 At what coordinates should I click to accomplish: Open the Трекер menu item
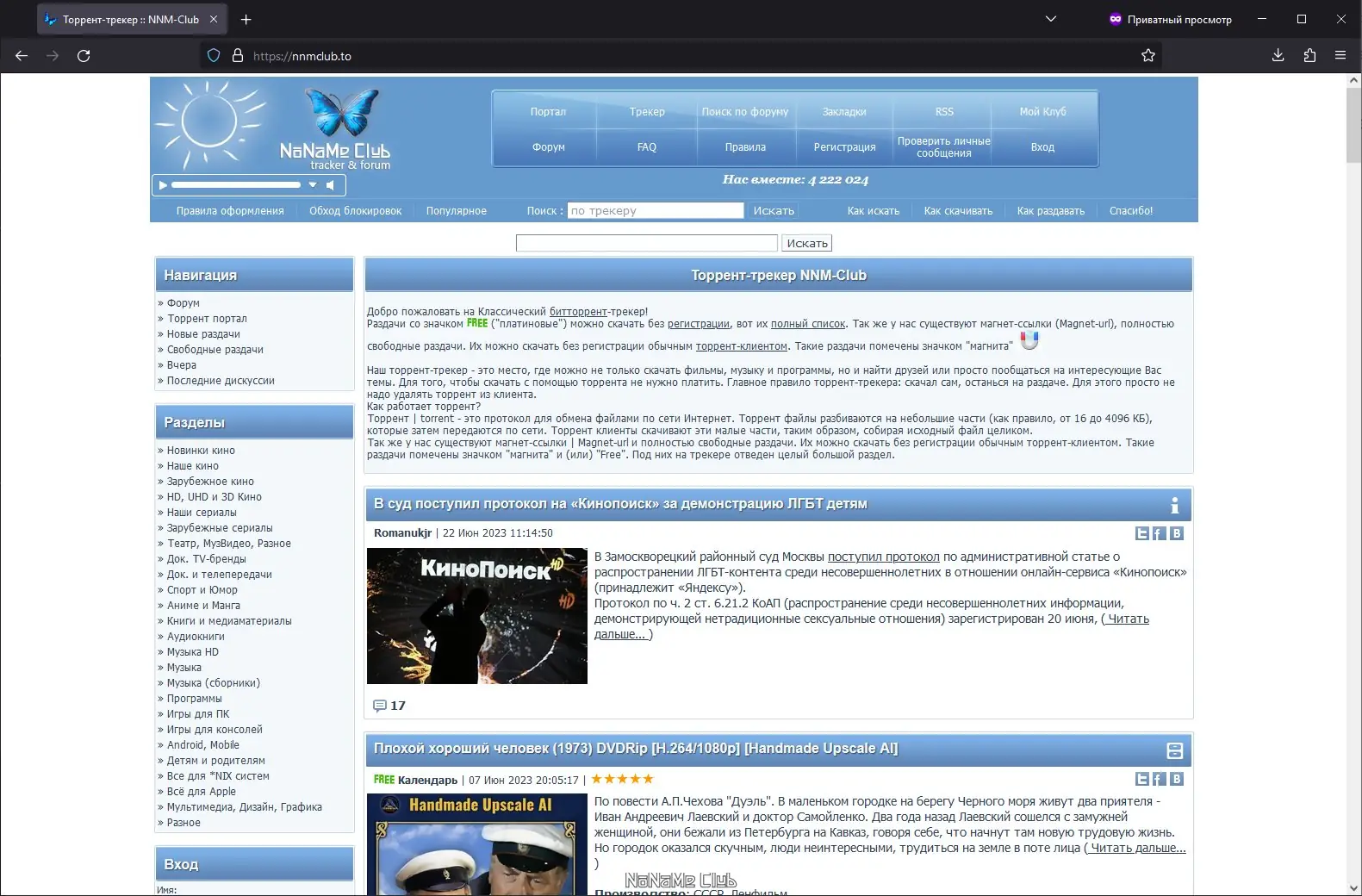(x=647, y=112)
